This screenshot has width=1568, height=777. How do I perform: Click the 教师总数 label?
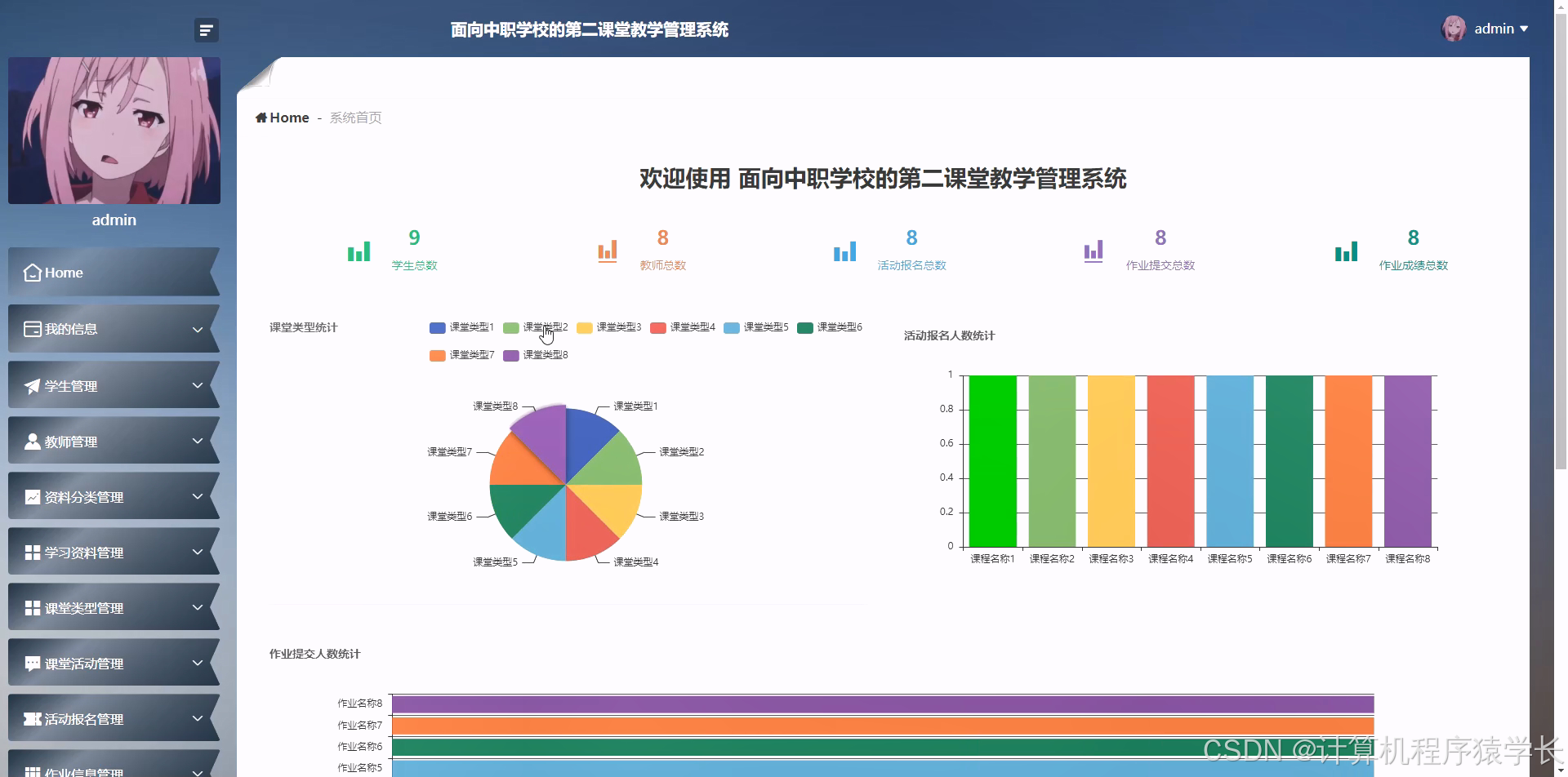click(663, 265)
